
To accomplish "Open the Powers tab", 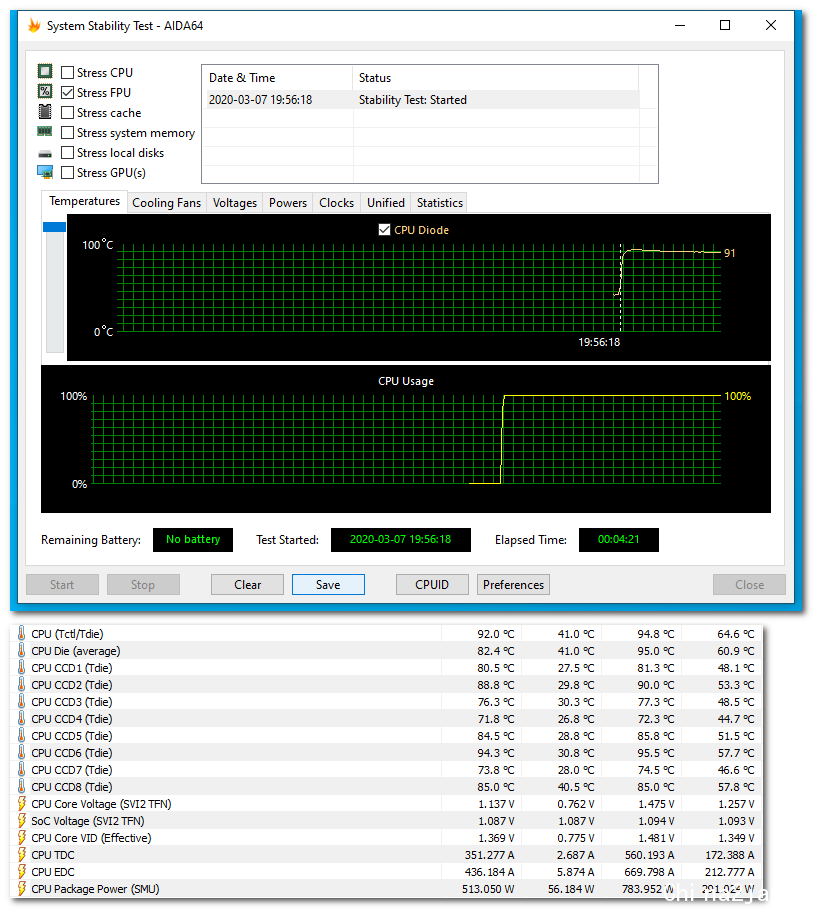I will 288,203.
